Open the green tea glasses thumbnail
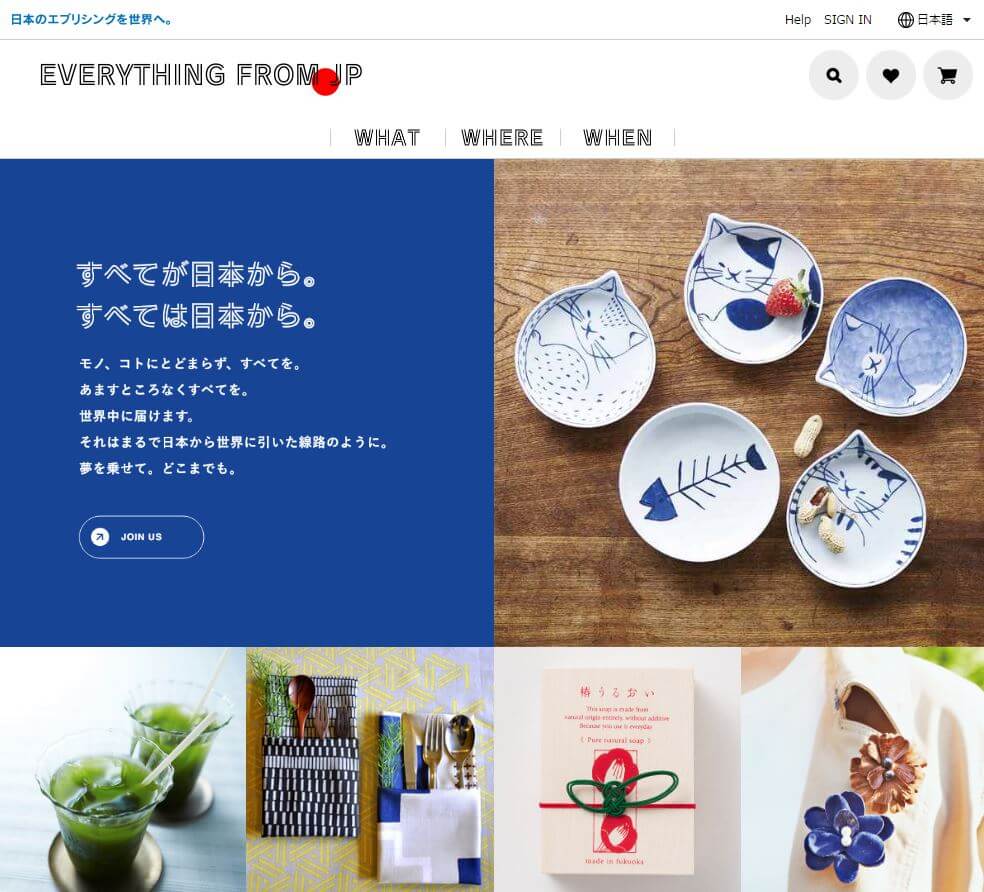984x892 pixels. click(123, 770)
